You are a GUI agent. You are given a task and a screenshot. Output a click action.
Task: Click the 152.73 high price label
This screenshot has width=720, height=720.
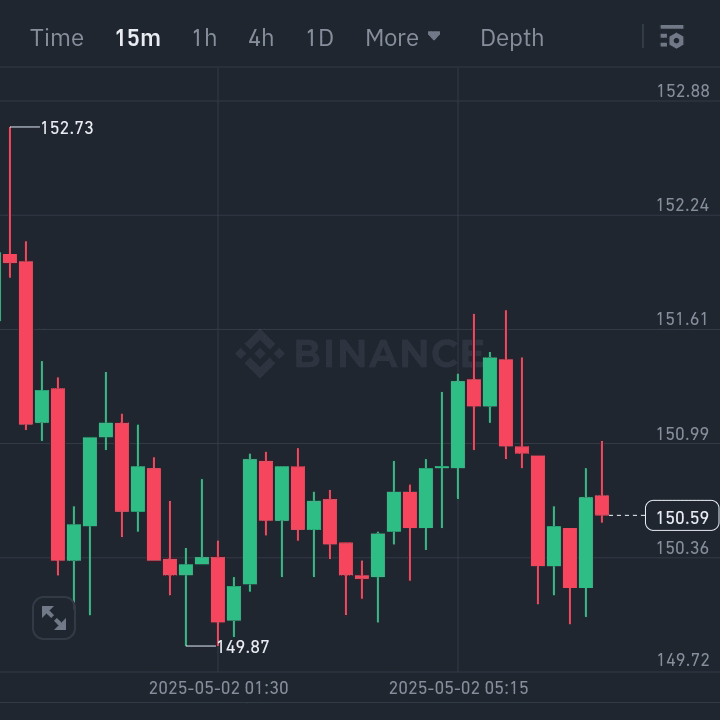pyautogui.click(x=66, y=128)
